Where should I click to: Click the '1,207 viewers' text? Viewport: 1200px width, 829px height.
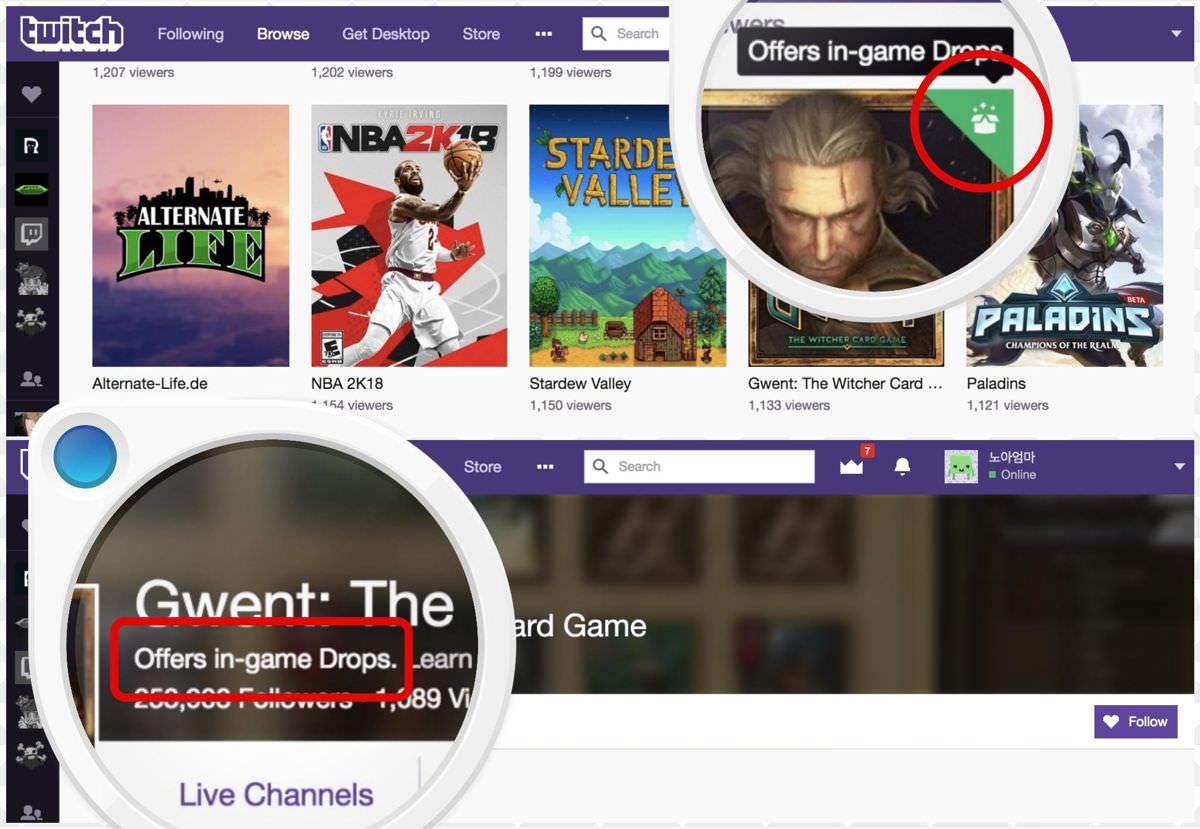coord(133,72)
